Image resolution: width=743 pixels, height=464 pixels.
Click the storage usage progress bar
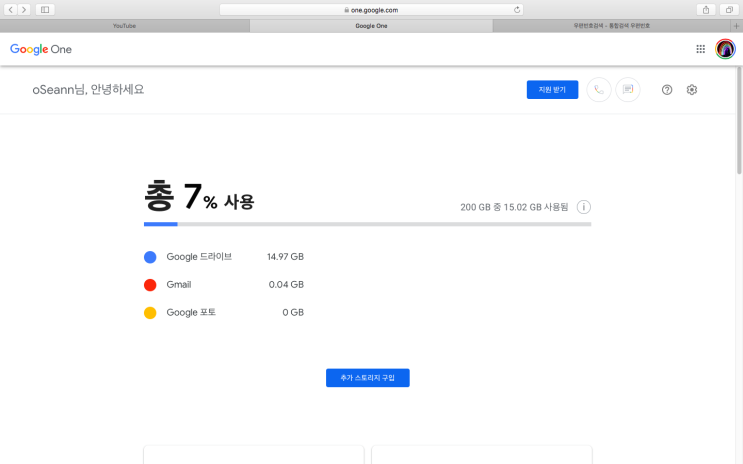(x=367, y=224)
